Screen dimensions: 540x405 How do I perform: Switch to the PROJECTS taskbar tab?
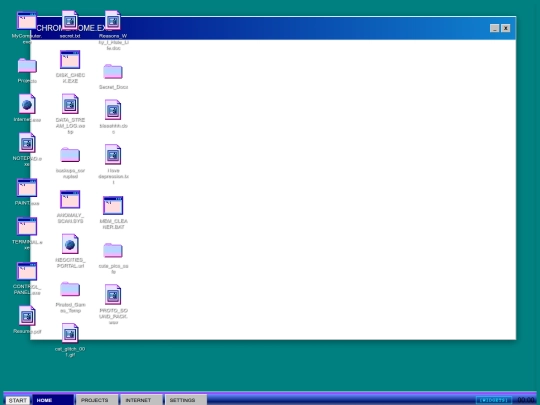pyautogui.click(x=97, y=400)
